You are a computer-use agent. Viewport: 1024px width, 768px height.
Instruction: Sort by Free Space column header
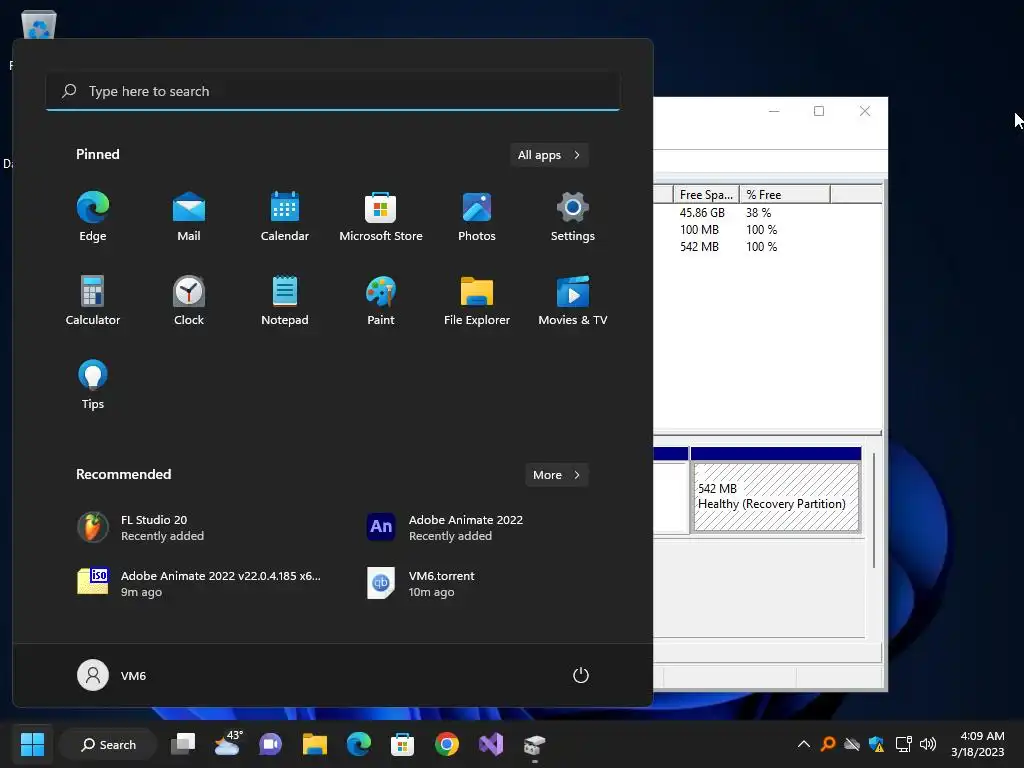706,195
